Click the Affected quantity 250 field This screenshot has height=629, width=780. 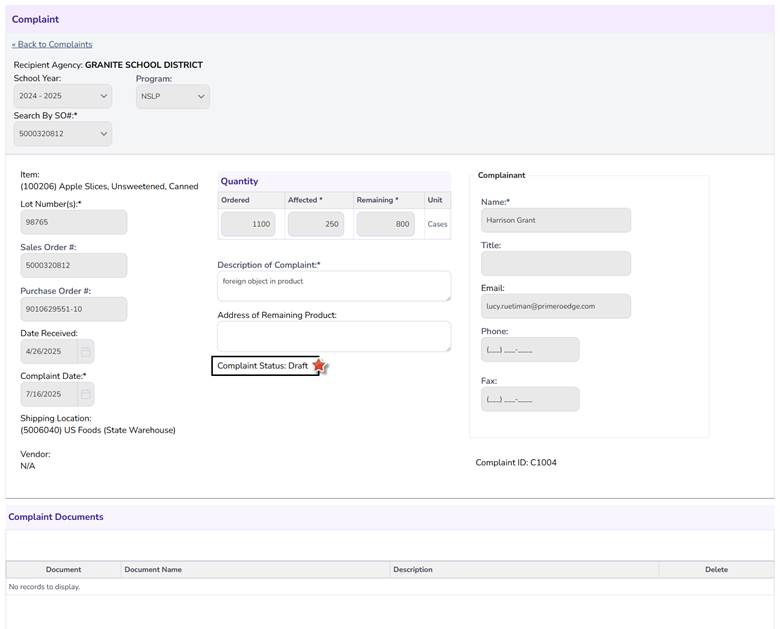(x=316, y=224)
